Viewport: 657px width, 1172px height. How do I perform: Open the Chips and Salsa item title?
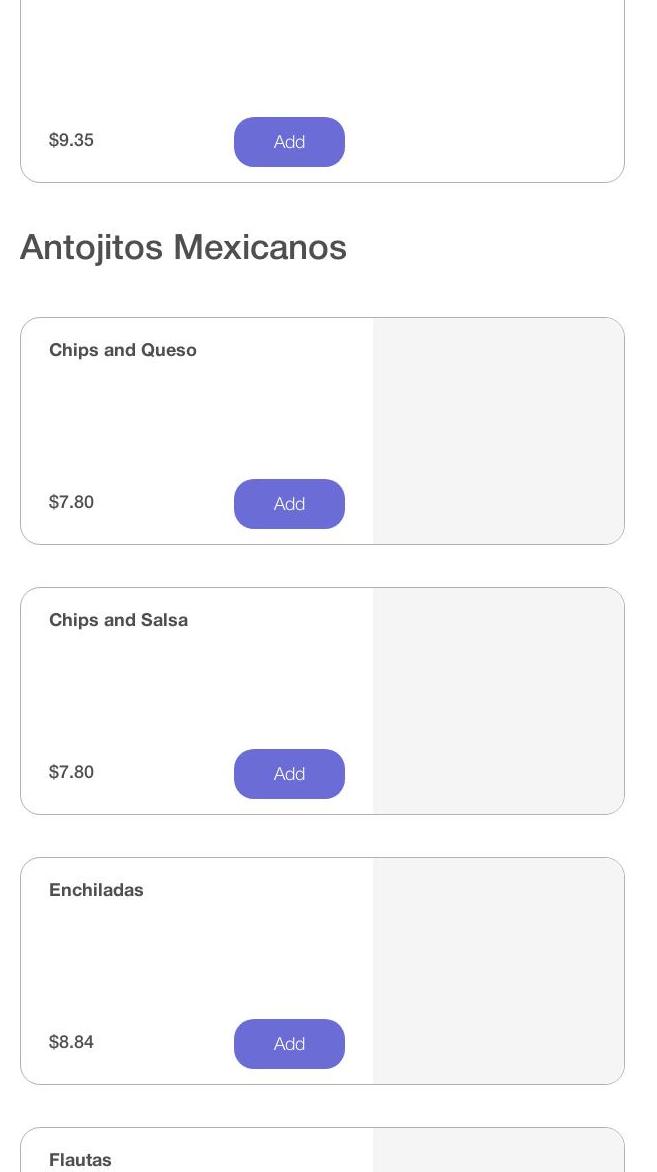click(118, 620)
